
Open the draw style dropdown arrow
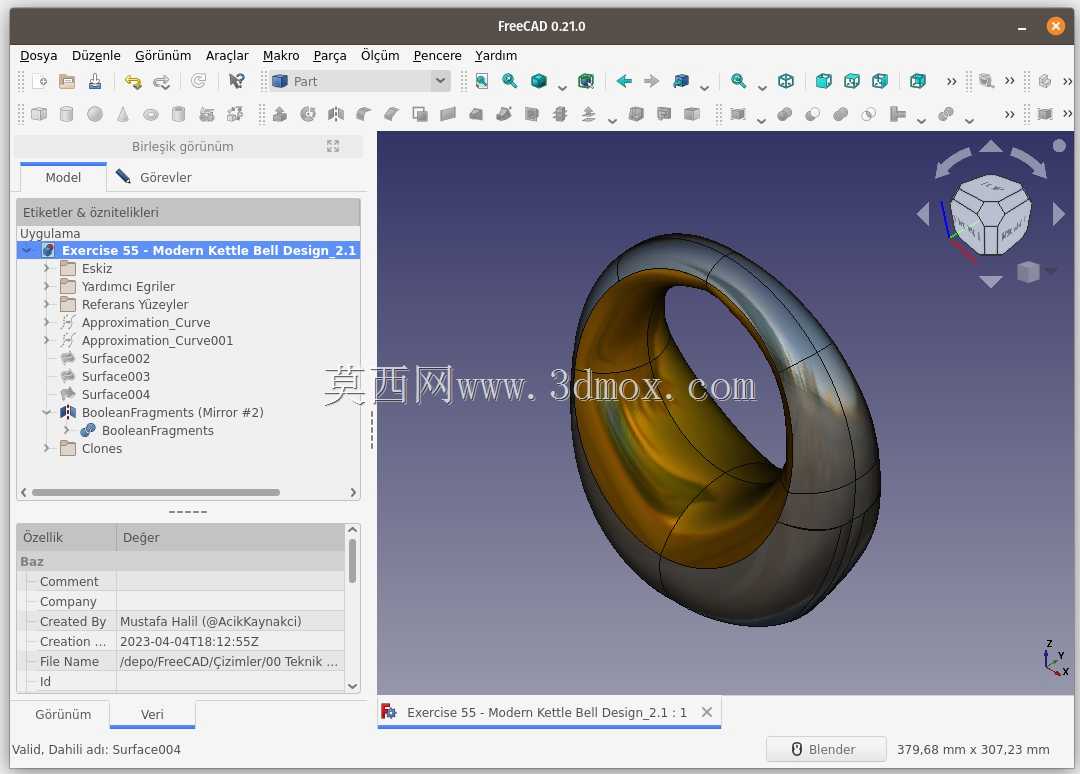(562, 87)
